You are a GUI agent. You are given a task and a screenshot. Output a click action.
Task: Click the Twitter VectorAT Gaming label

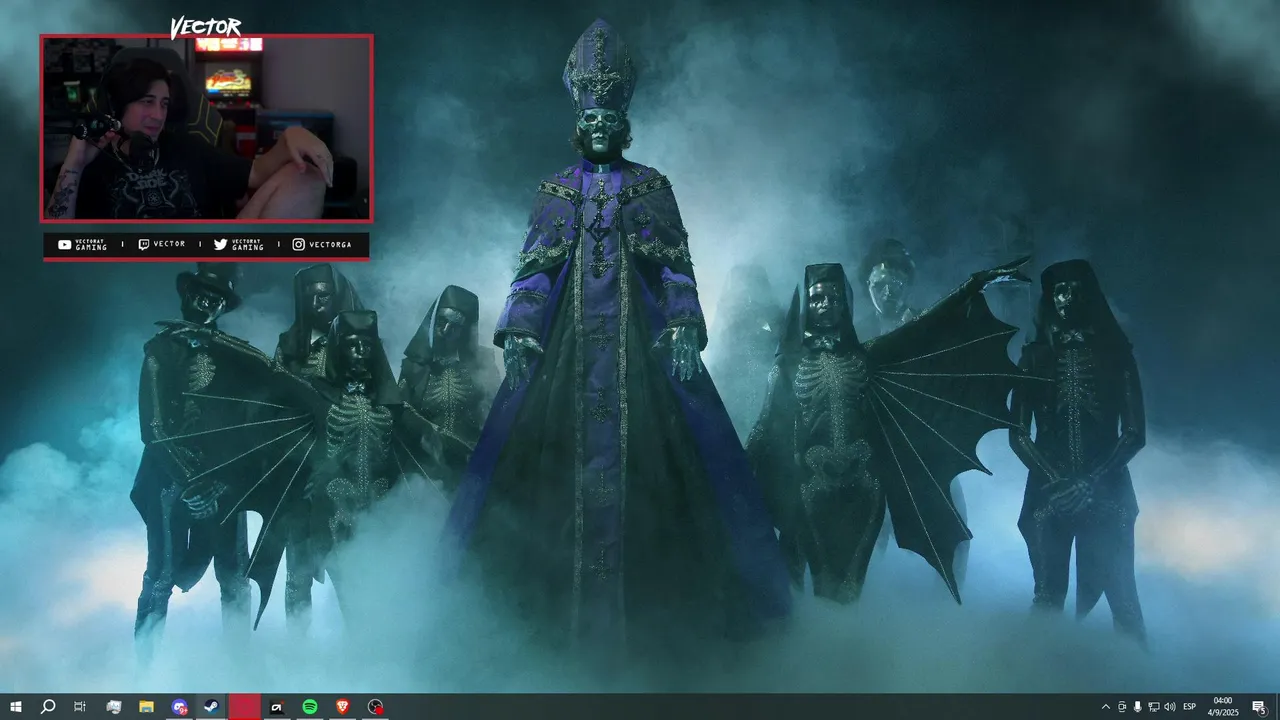[239, 245]
